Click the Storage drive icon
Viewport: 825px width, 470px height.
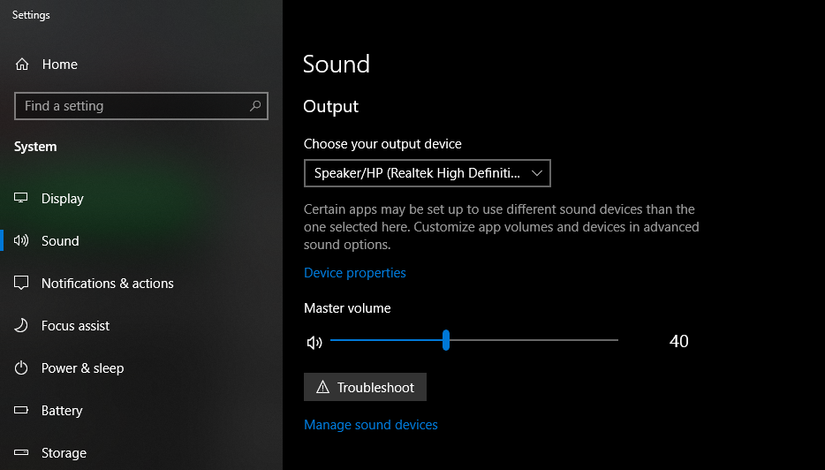[21, 452]
